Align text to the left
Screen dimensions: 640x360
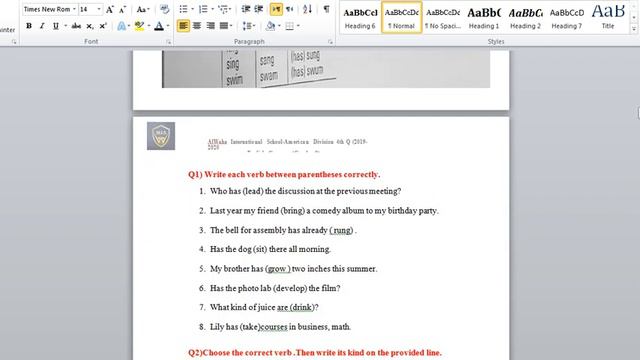click(183, 26)
